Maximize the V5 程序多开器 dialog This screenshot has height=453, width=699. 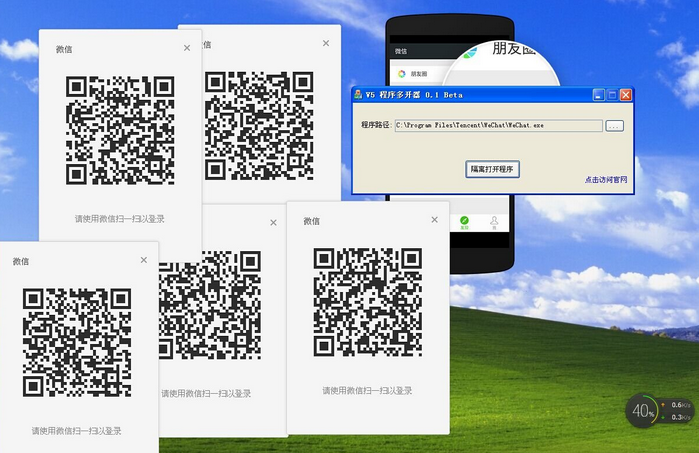613,95
